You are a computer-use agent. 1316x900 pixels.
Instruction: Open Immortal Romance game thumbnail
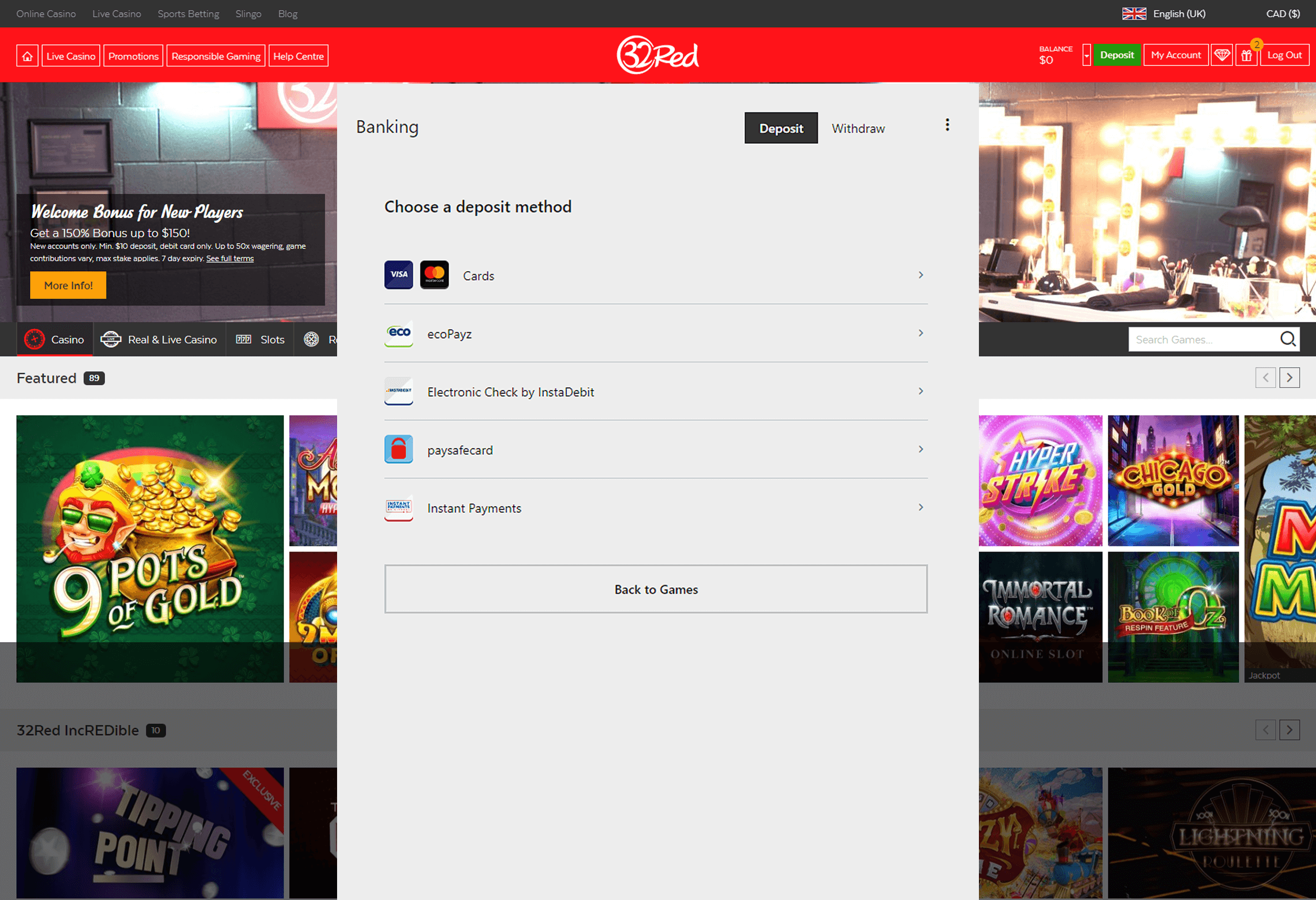coord(1040,617)
